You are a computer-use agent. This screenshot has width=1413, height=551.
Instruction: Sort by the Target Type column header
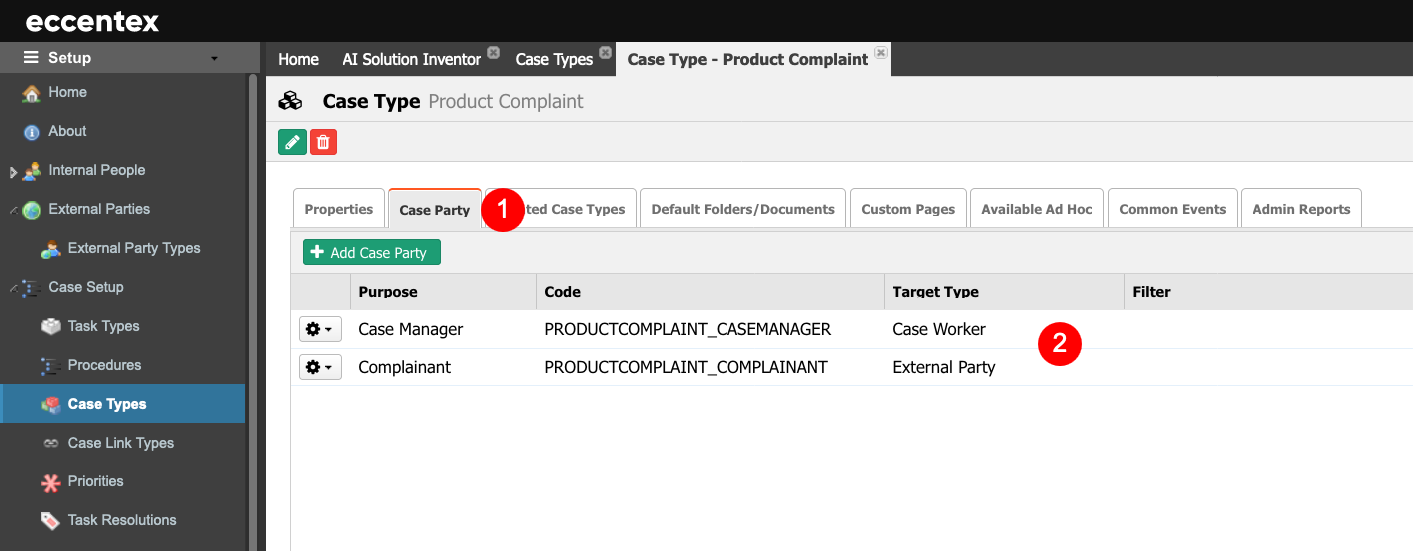point(1004,292)
